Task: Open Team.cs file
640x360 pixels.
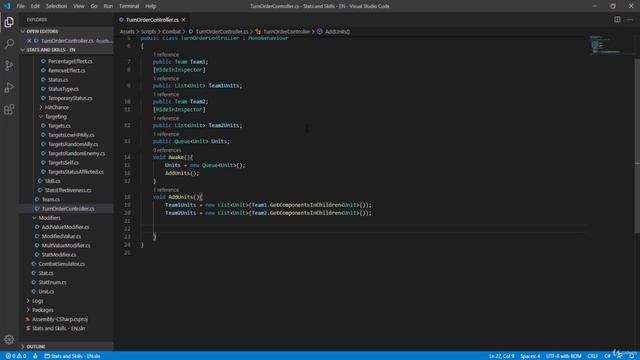Action: (x=51, y=200)
